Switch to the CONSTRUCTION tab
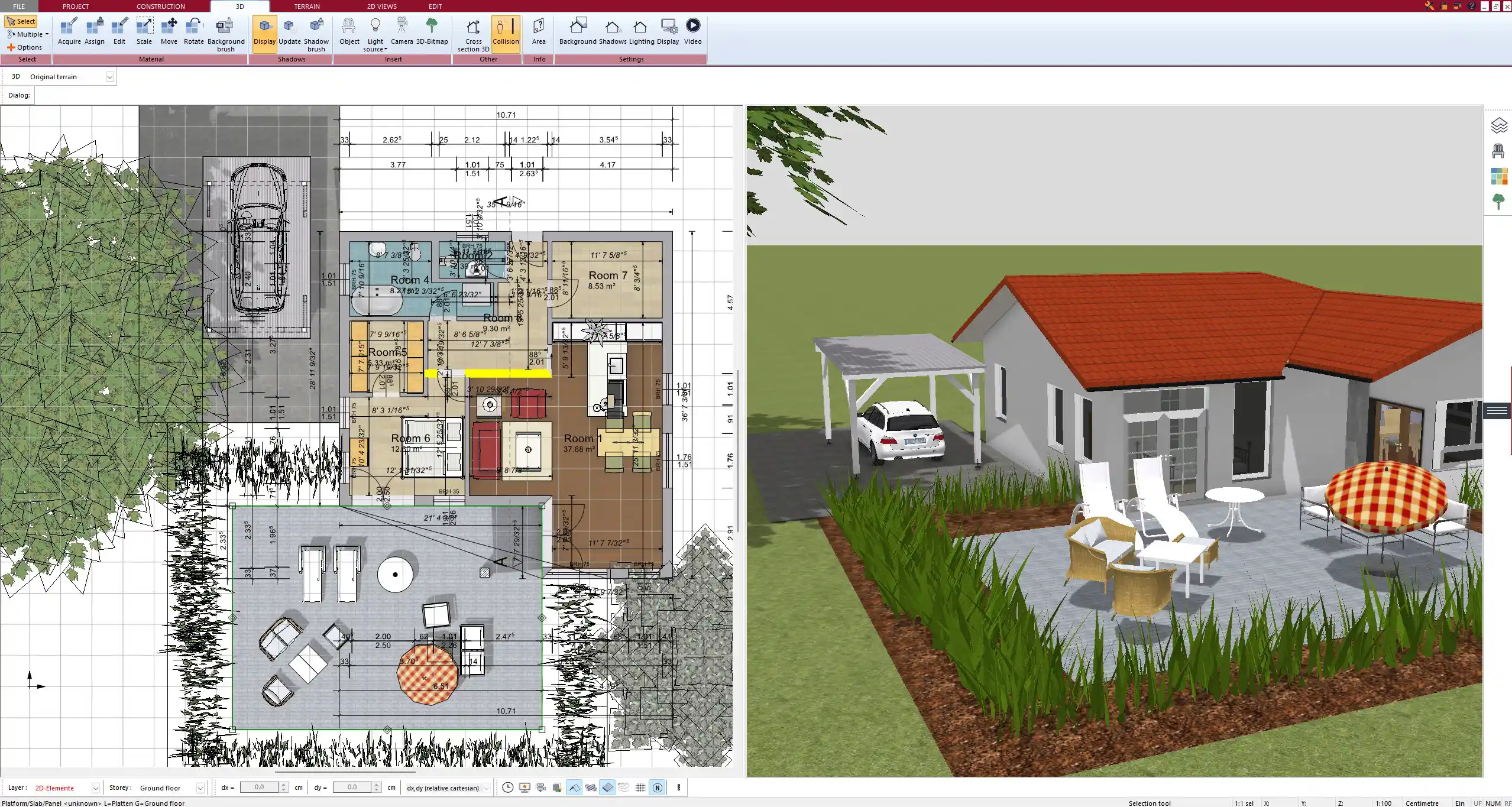The height and width of the screenshot is (807, 1512). [161, 6]
